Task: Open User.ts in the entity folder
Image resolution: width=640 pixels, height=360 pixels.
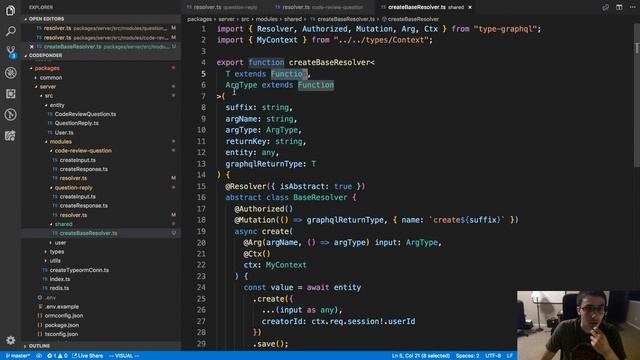Action: point(64,133)
